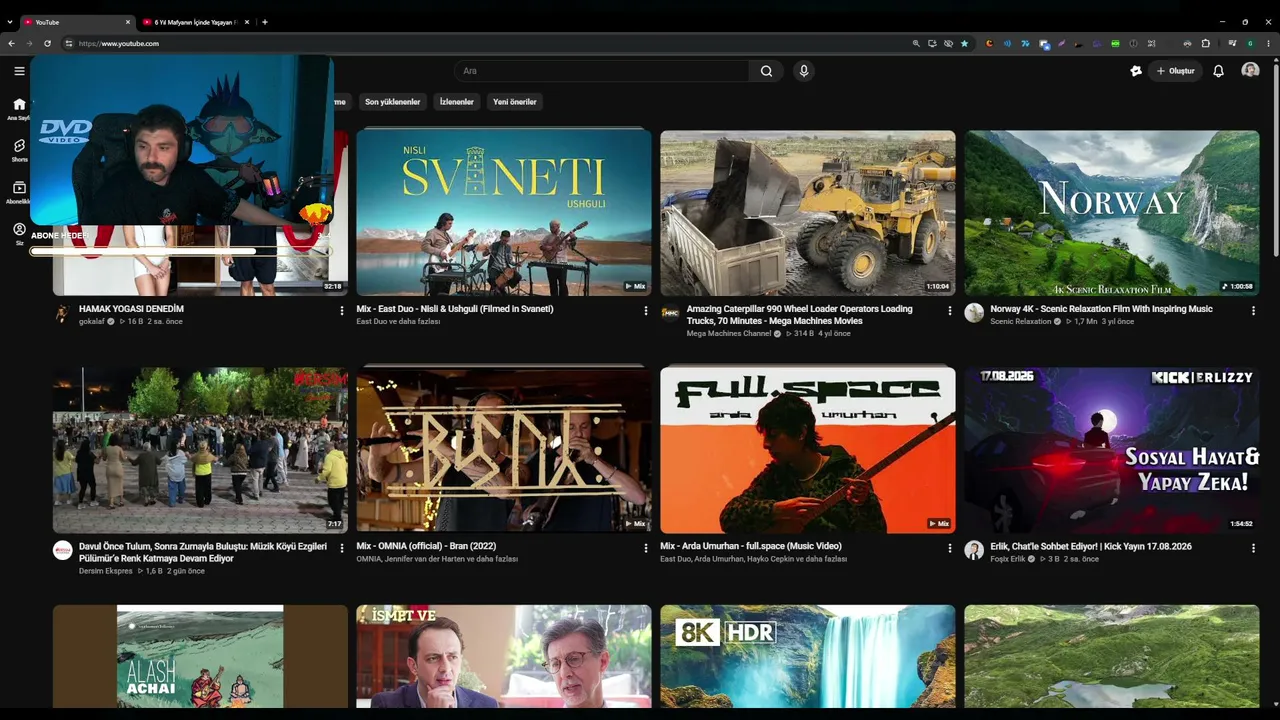Open options for Davul Önce Tulum video
The width and height of the screenshot is (1280, 720).
pos(342,548)
